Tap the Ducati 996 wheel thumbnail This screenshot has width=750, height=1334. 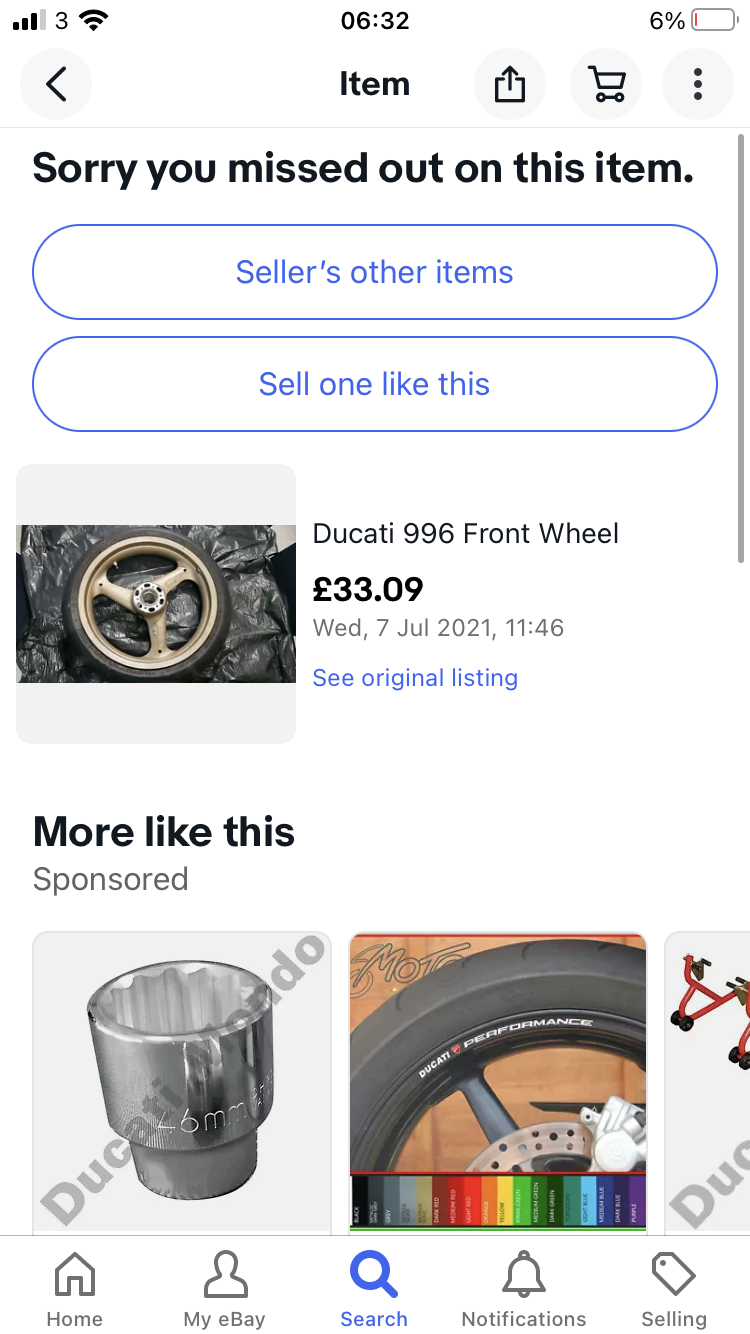[156, 604]
